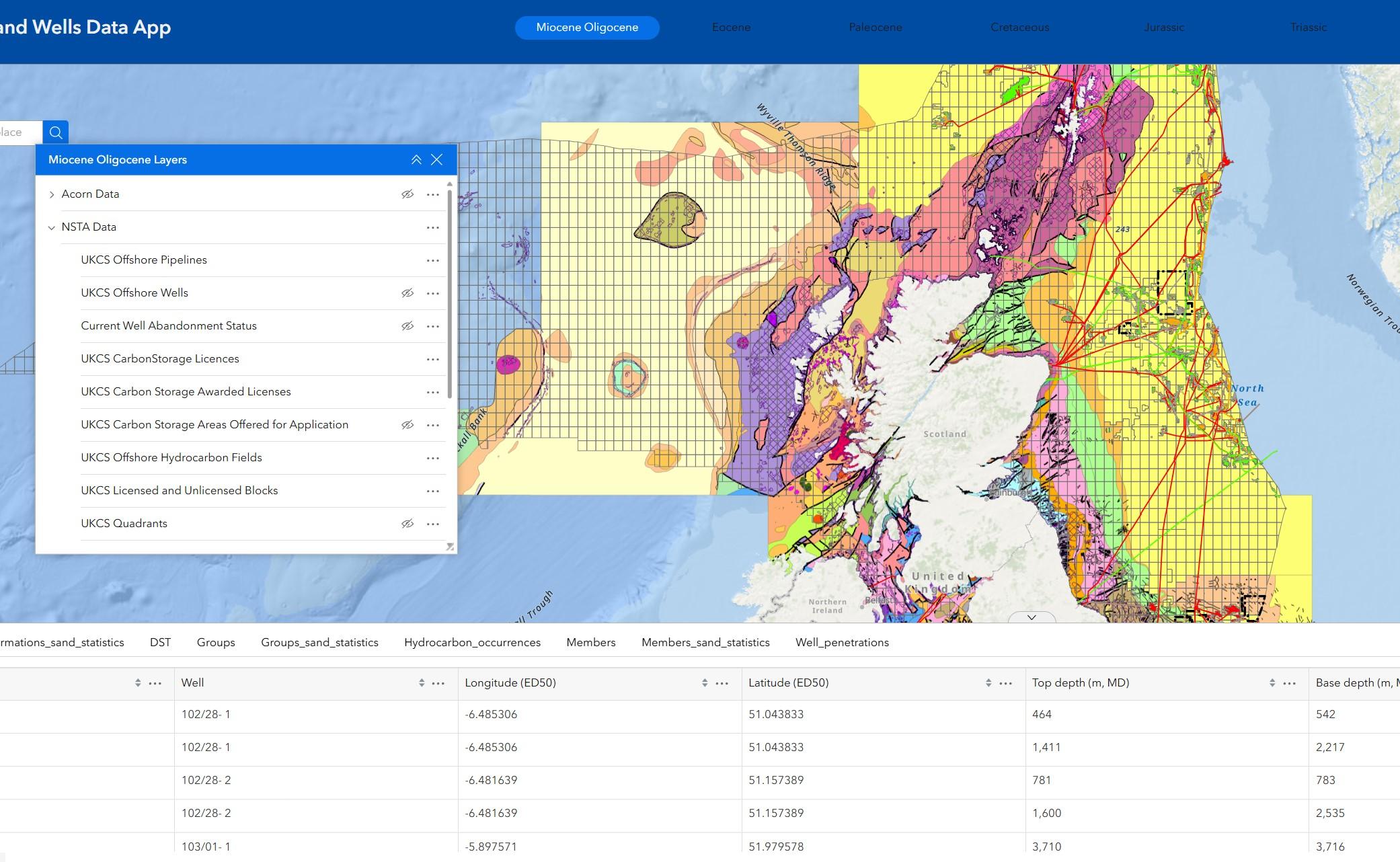This screenshot has width=1400, height=862.
Task: Switch to the Eocene tab
Action: click(732, 28)
